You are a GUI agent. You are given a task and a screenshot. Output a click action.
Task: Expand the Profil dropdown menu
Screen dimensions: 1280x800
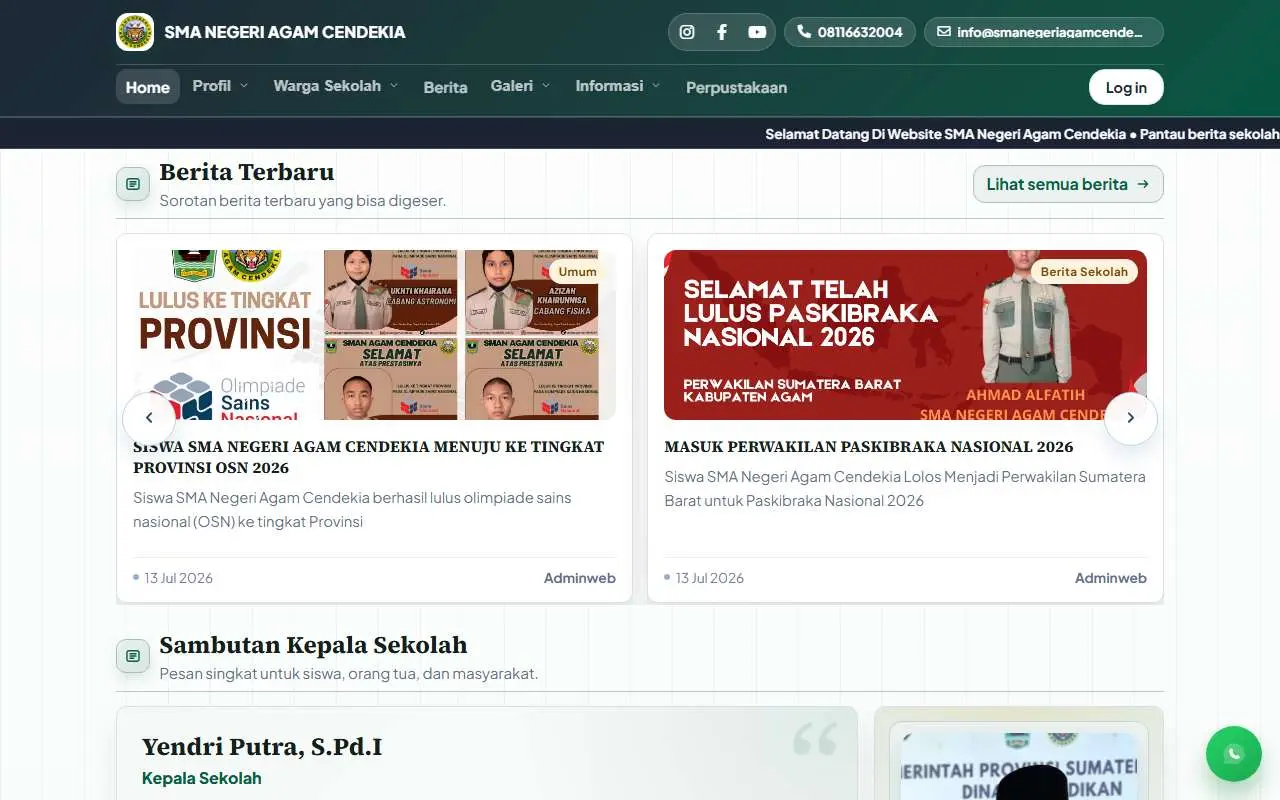220,86
